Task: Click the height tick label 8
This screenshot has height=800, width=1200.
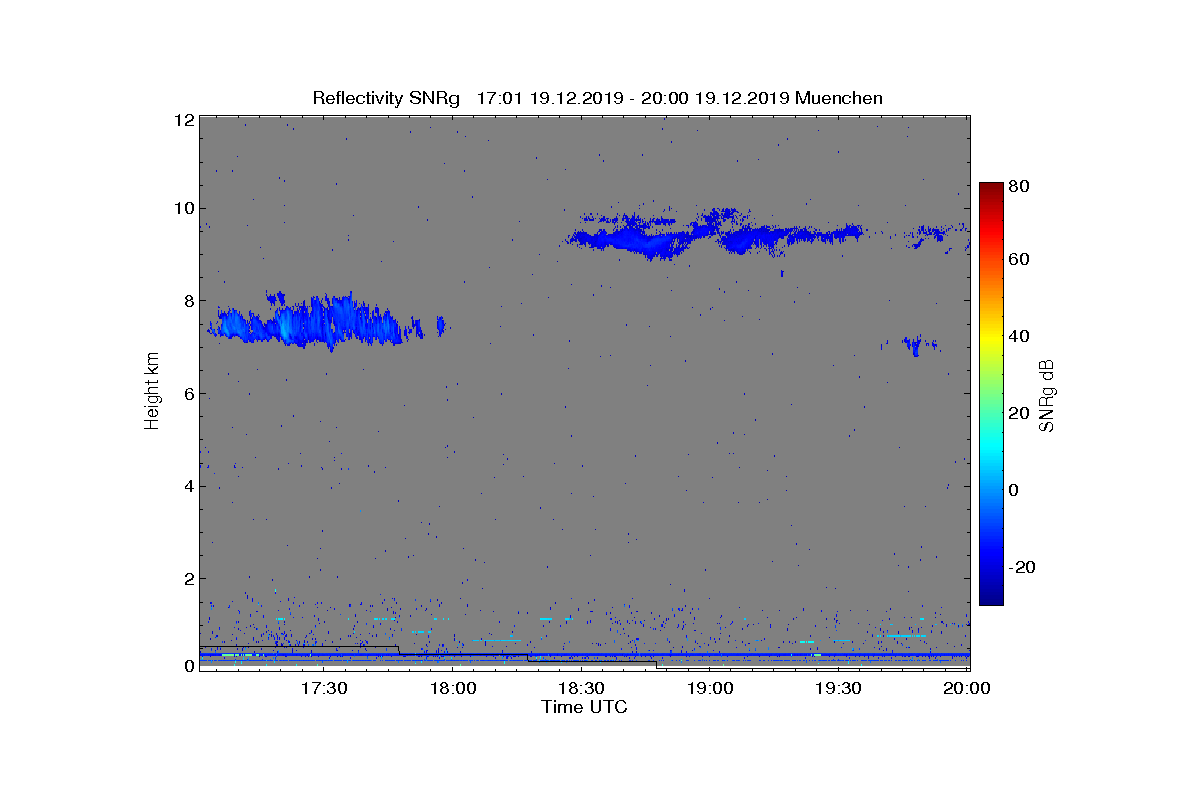Action: (187, 301)
